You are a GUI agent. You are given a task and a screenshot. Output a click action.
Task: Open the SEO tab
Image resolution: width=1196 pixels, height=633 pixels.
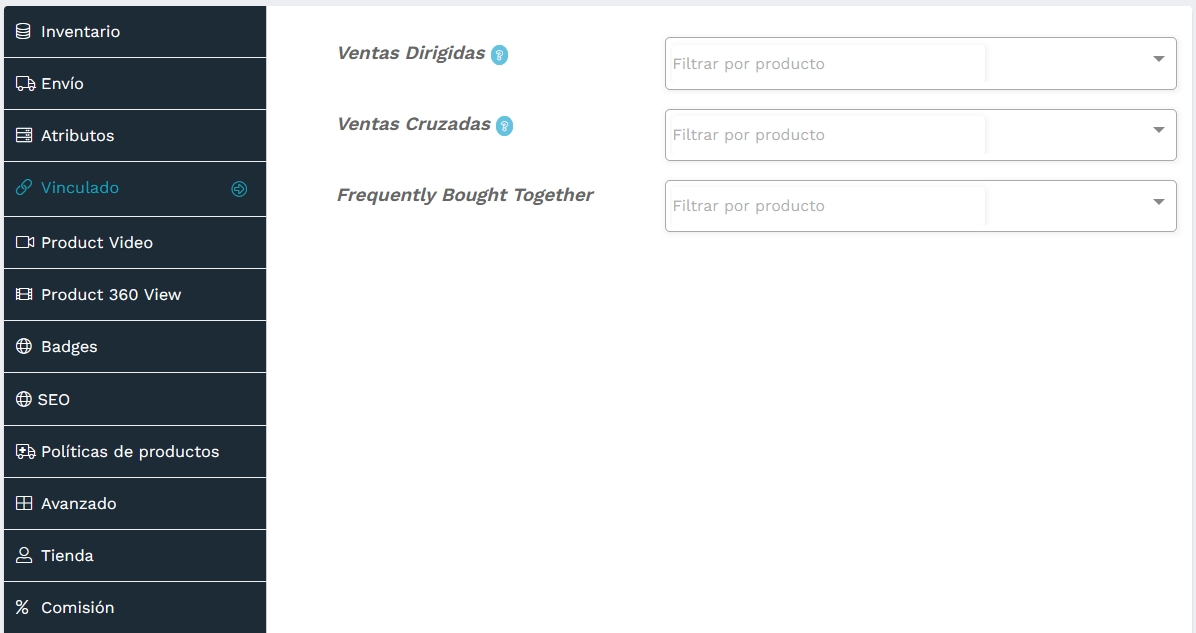[54, 400]
